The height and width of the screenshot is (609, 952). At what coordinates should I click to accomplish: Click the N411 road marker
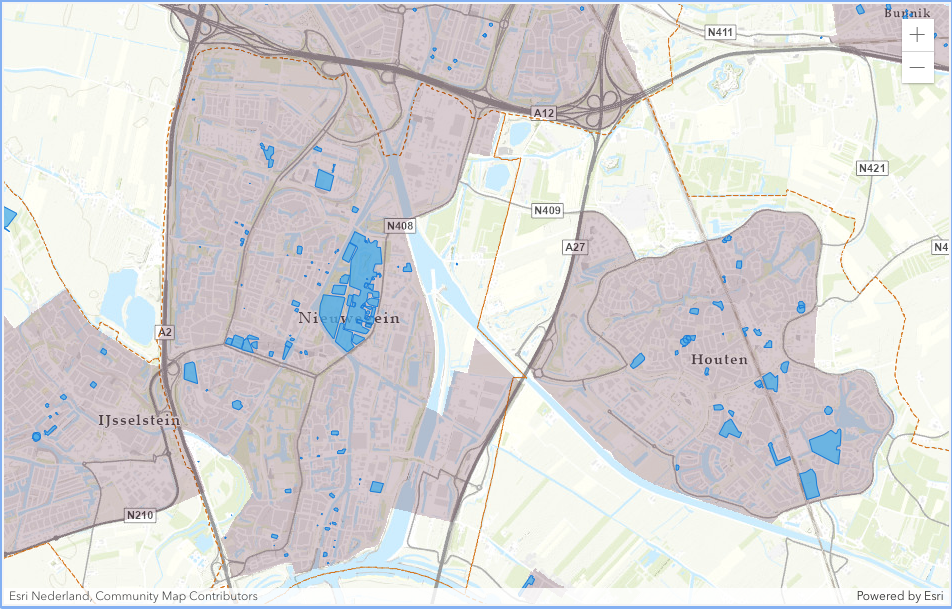[720, 33]
